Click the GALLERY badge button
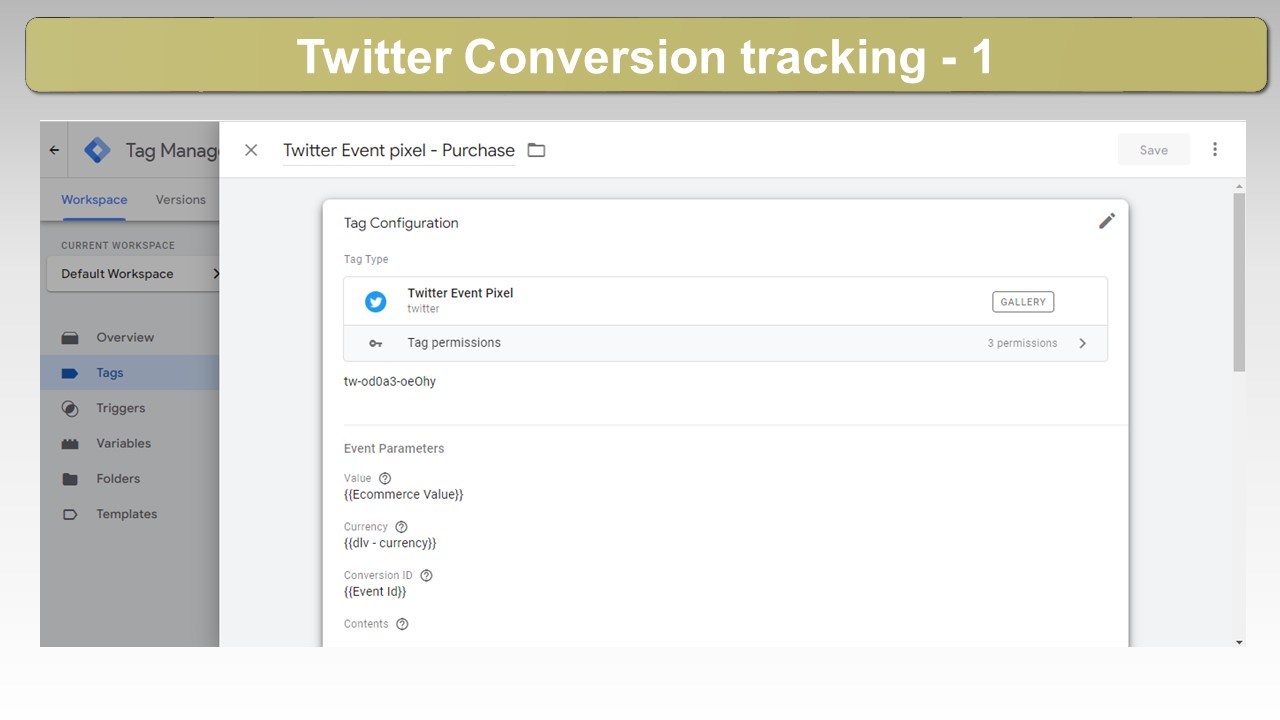1280x720 pixels. pyautogui.click(x=1023, y=301)
